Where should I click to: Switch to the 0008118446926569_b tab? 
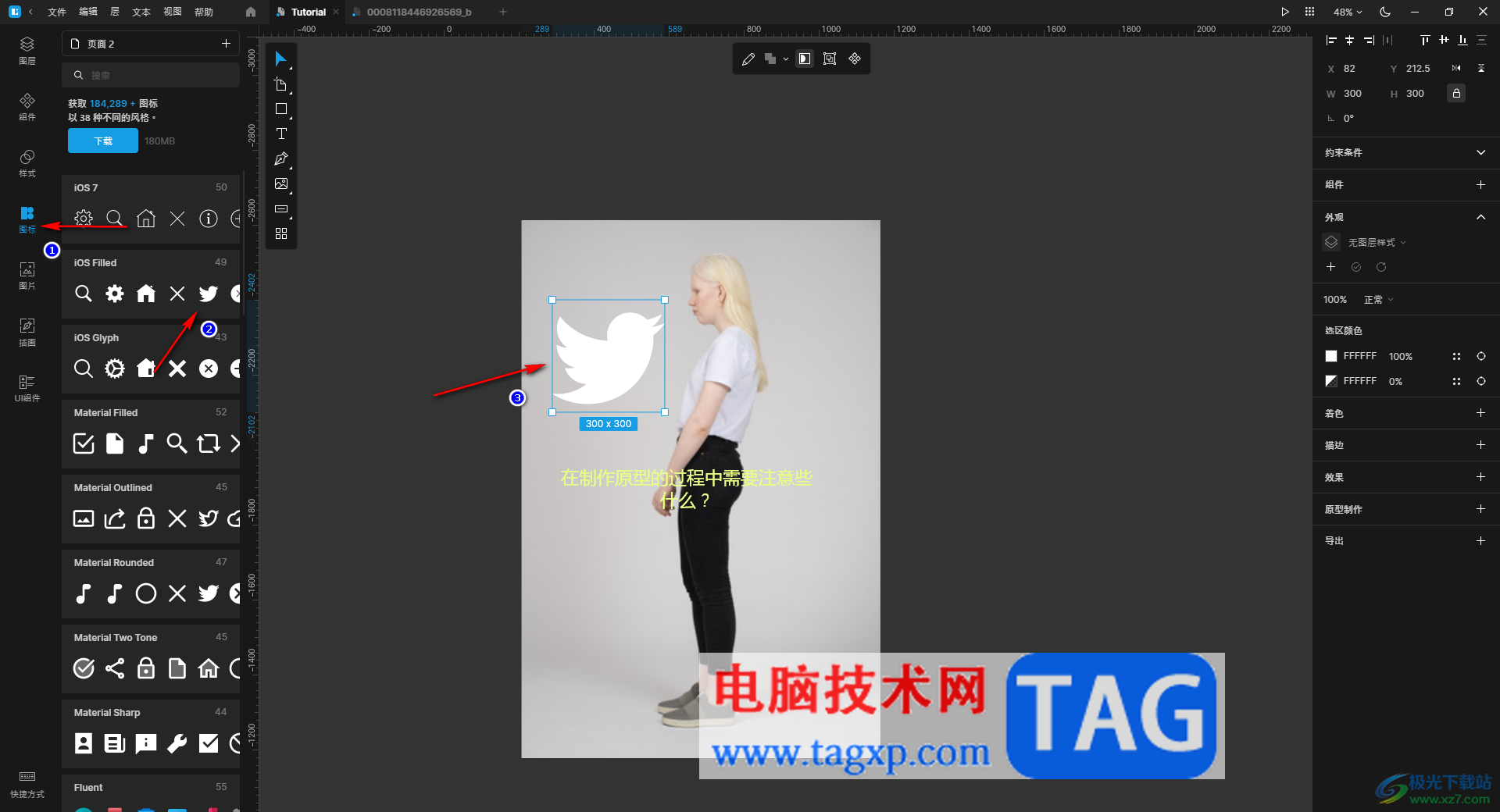pos(419,12)
